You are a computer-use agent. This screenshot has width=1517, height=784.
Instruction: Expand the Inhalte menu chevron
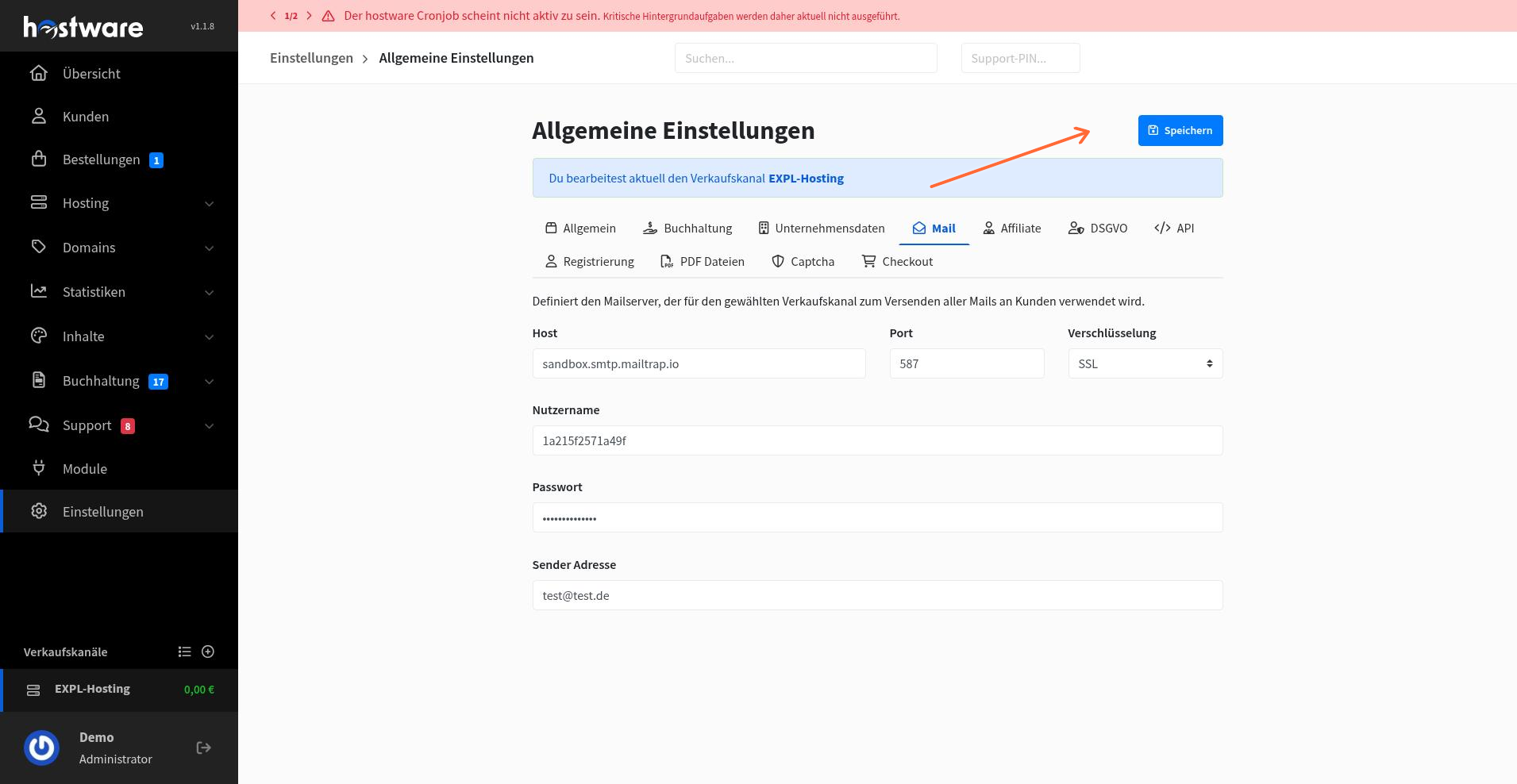pyautogui.click(x=210, y=337)
